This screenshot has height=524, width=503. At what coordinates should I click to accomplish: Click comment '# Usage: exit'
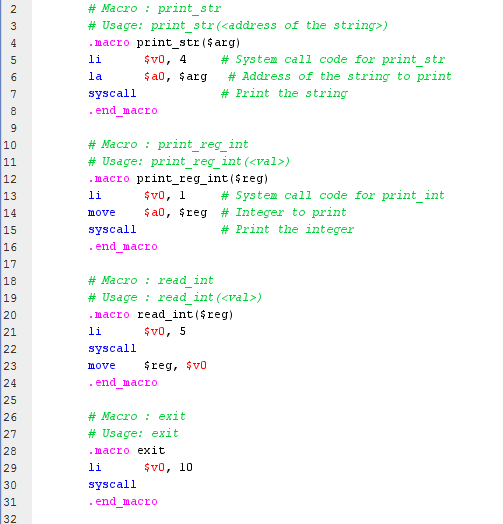tap(133, 434)
